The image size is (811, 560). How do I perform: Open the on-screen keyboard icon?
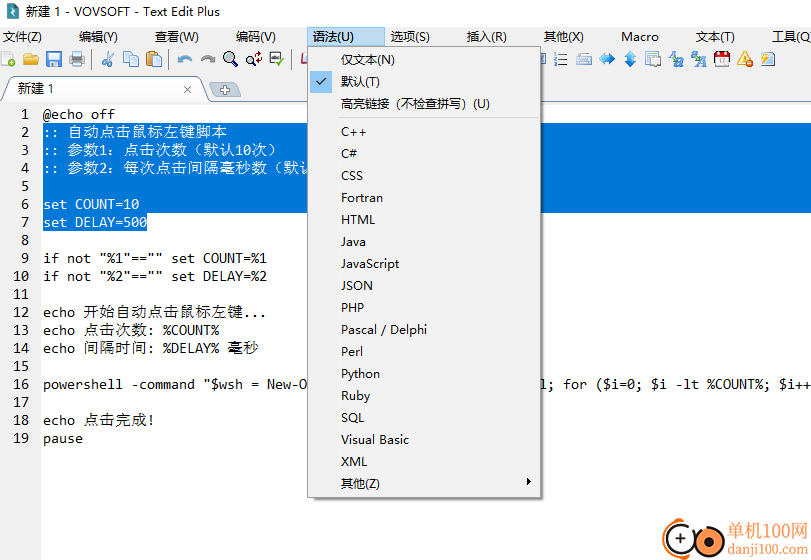coord(584,59)
